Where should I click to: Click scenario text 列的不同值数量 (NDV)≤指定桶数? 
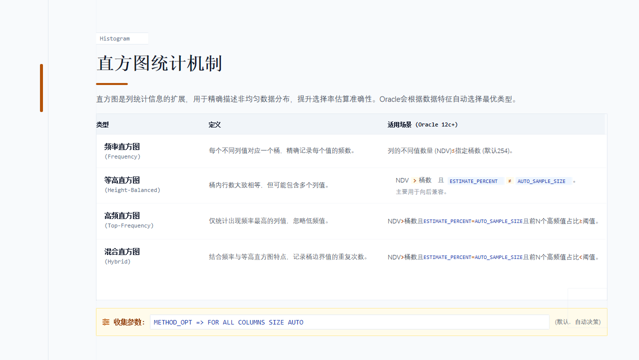tap(450, 151)
